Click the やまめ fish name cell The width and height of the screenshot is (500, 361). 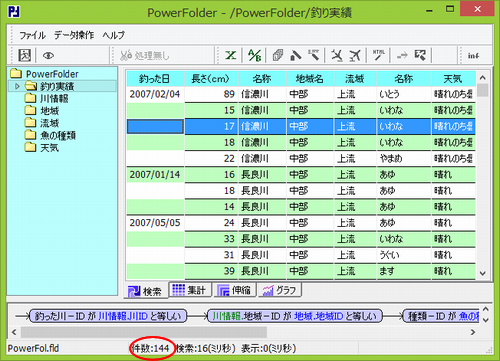[x=404, y=159]
